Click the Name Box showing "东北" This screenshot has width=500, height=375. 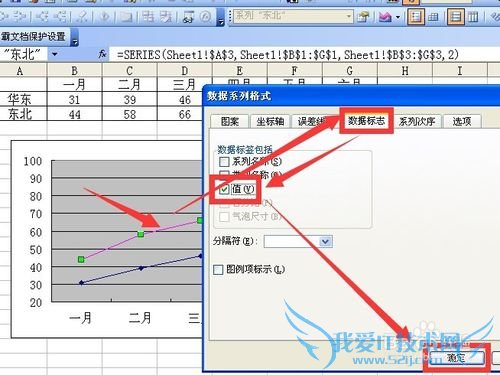coord(23,54)
